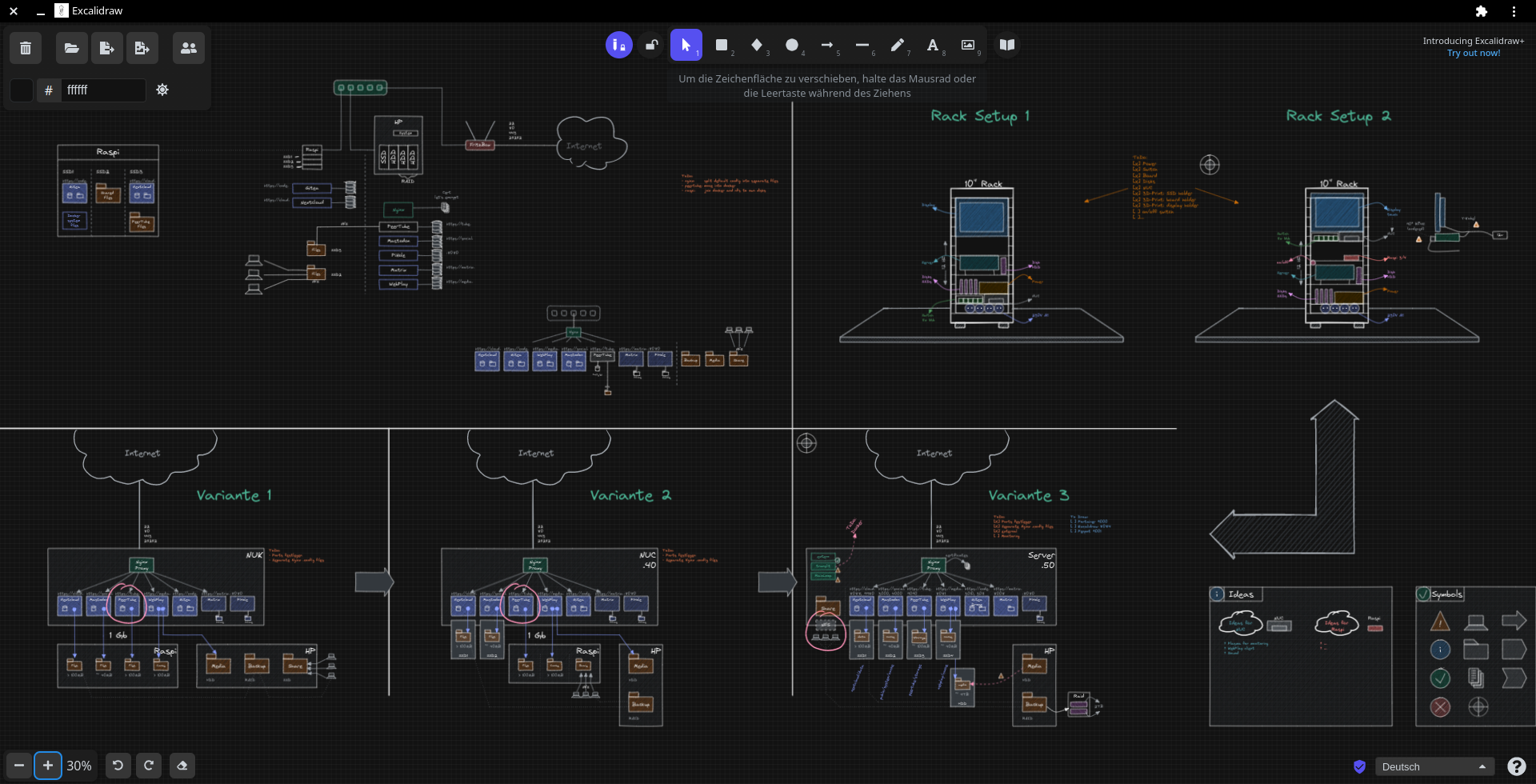Viewport: 1536px width, 784px height.
Task: Select the Line tool
Action: point(862,45)
